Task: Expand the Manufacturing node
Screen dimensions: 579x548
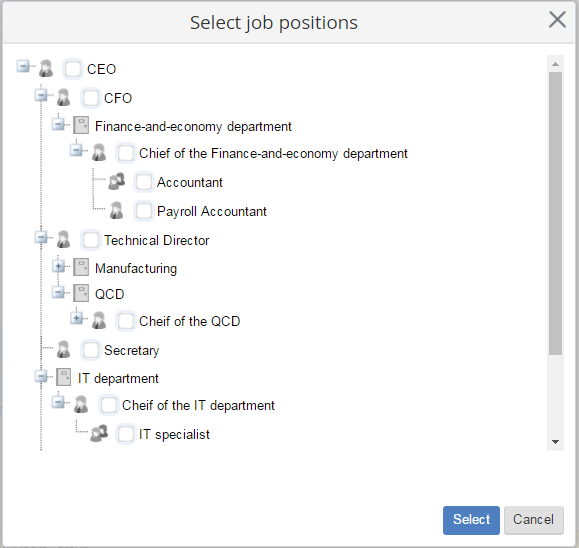Action: pyautogui.click(x=58, y=266)
